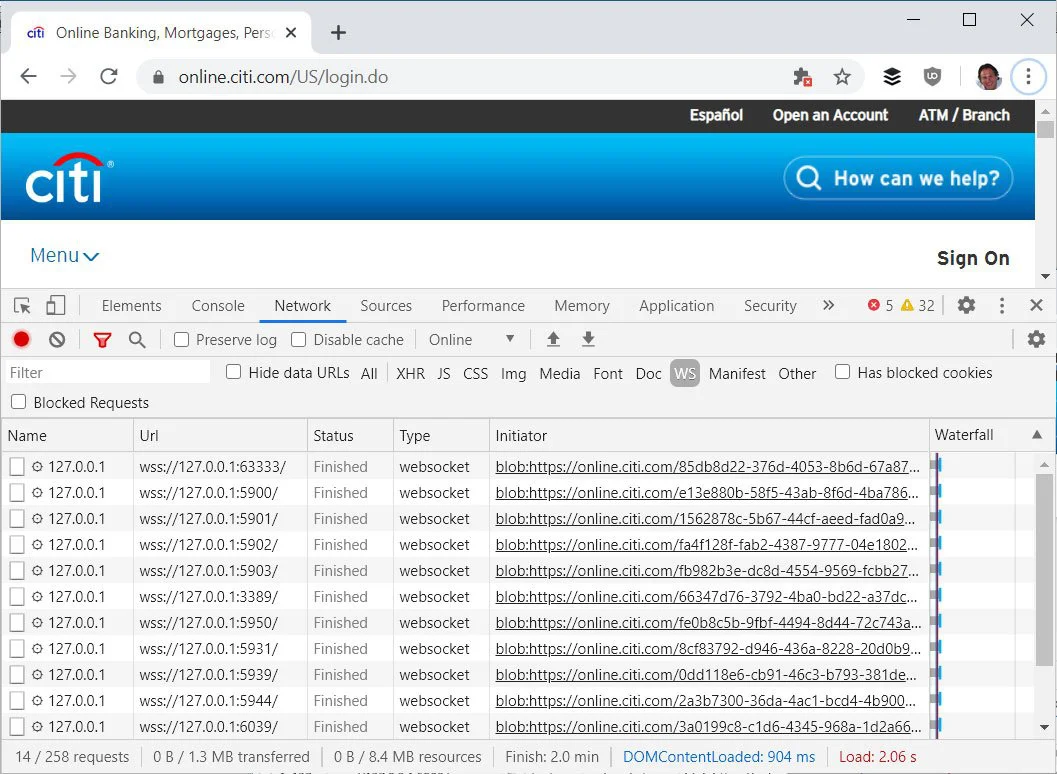The width and height of the screenshot is (1057, 774).
Task: Check the Blocked Requests checkbox
Action: 18,402
